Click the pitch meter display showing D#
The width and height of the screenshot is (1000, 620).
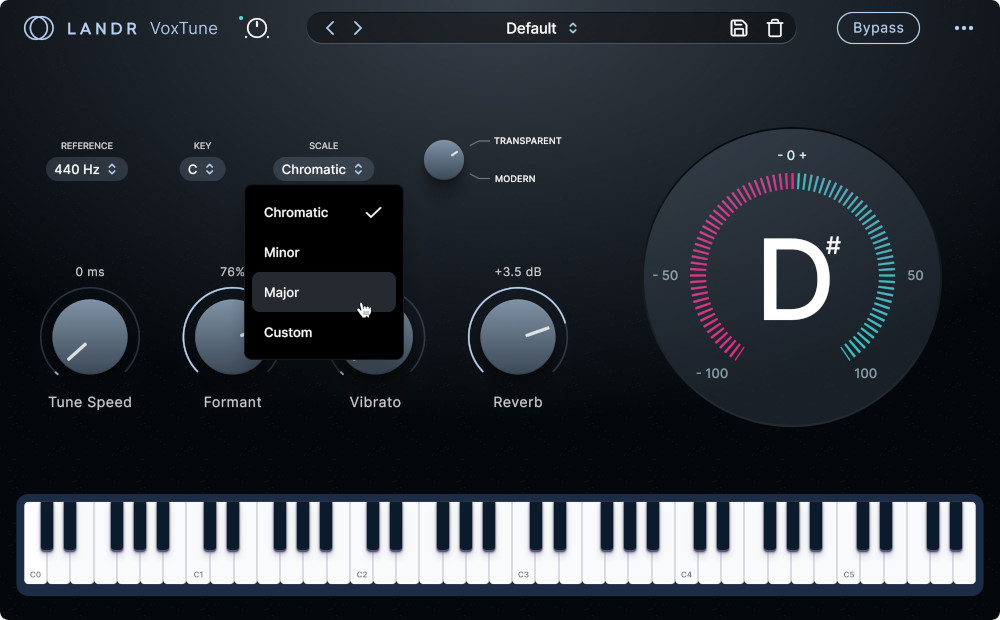click(x=790, y=275)
